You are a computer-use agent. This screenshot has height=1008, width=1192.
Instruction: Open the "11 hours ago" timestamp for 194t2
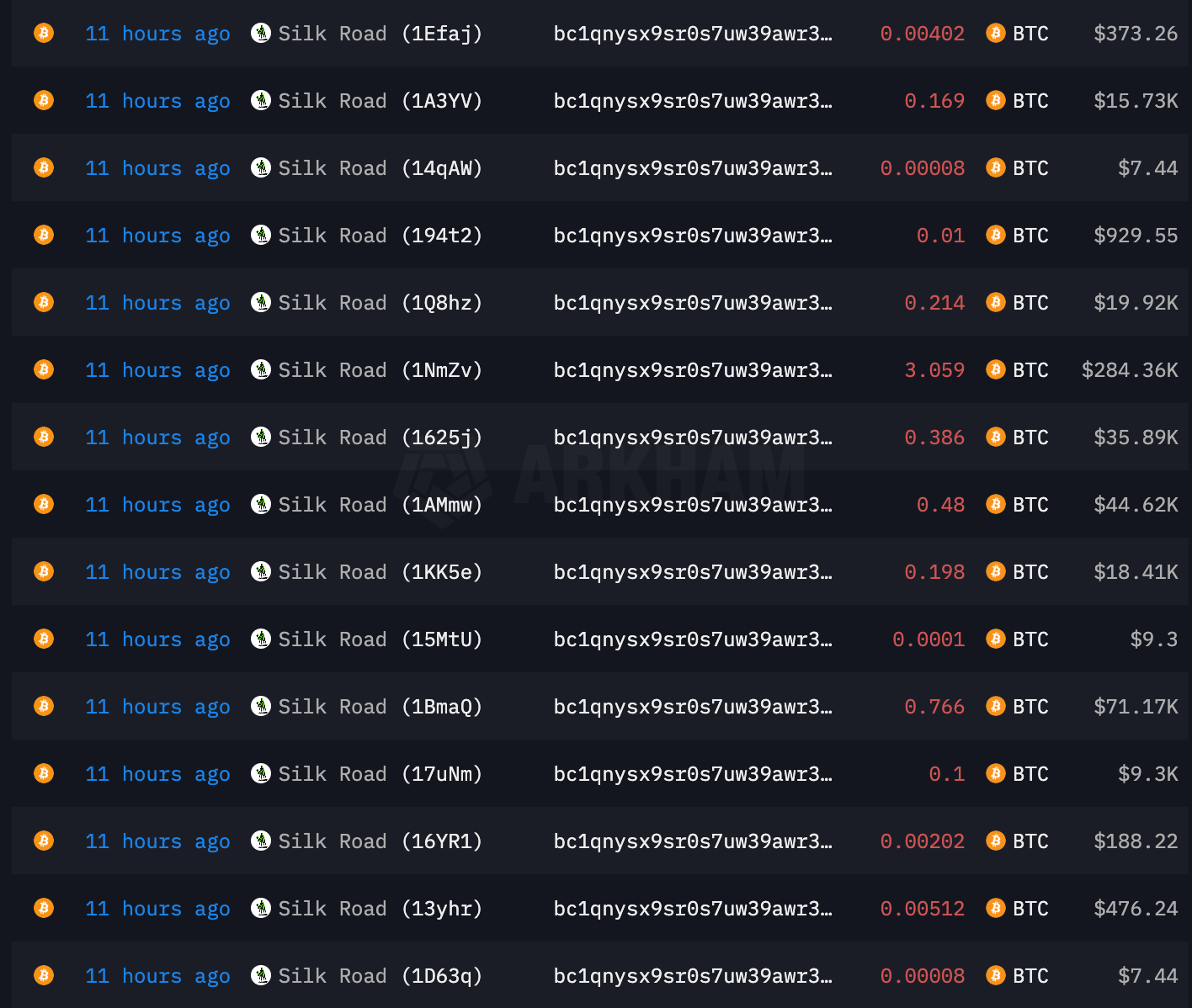tap(157, 236)
